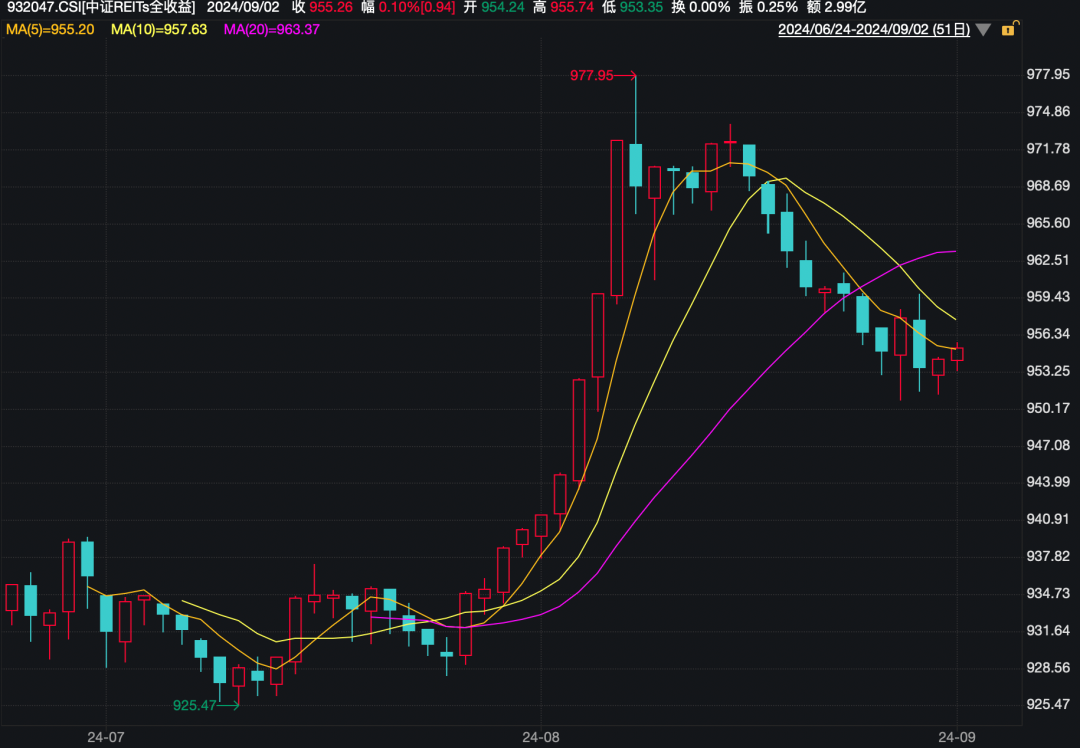Viewport: 1080px width, 748px height.
Task: Click the low value 953.35
Action: pyautogui.click(x=641, y=8)
